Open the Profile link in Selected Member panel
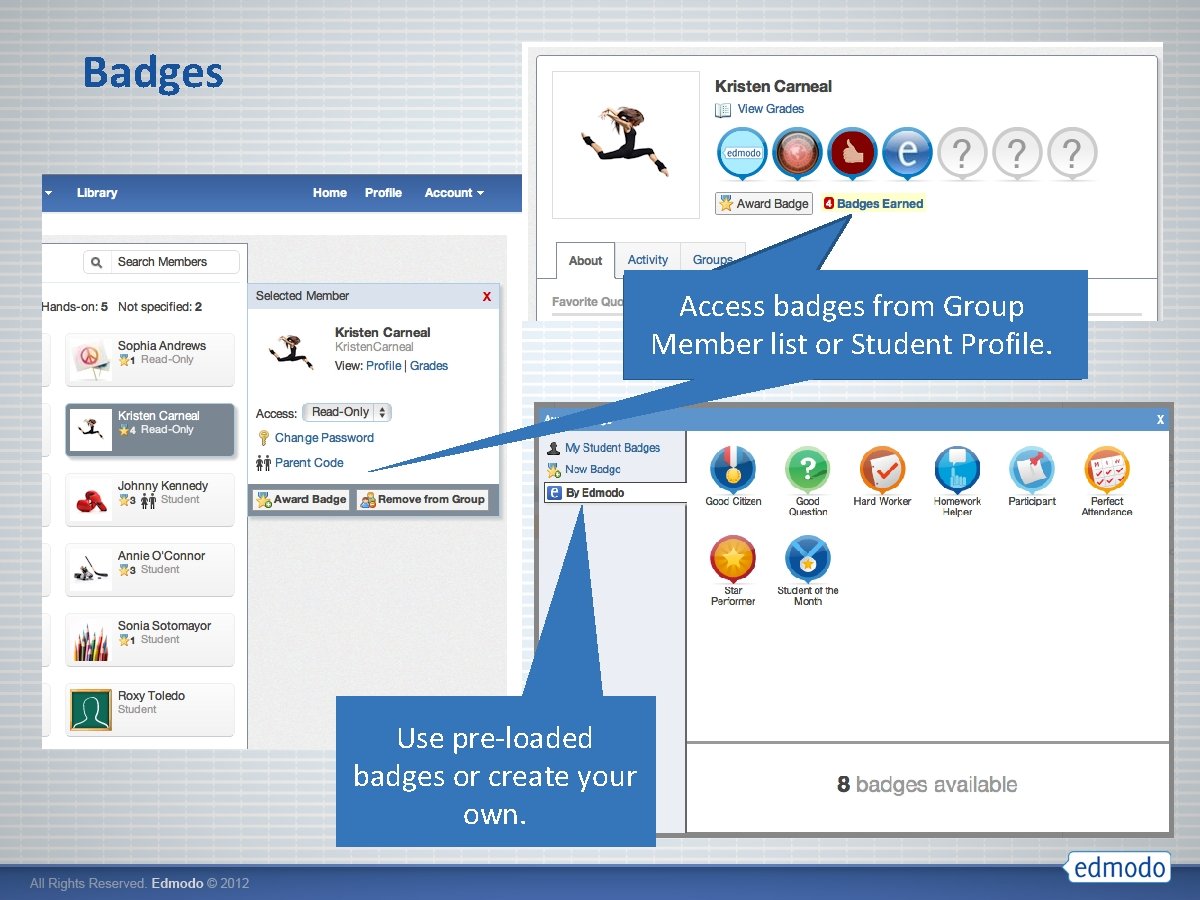 click(383, 366)
